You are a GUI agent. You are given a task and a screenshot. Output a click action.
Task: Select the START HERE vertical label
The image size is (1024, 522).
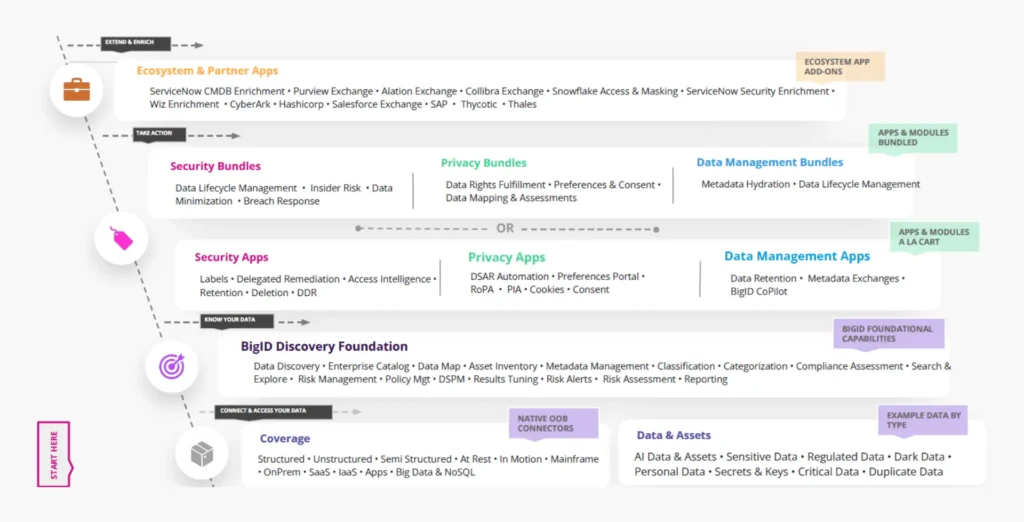(53, 454)
